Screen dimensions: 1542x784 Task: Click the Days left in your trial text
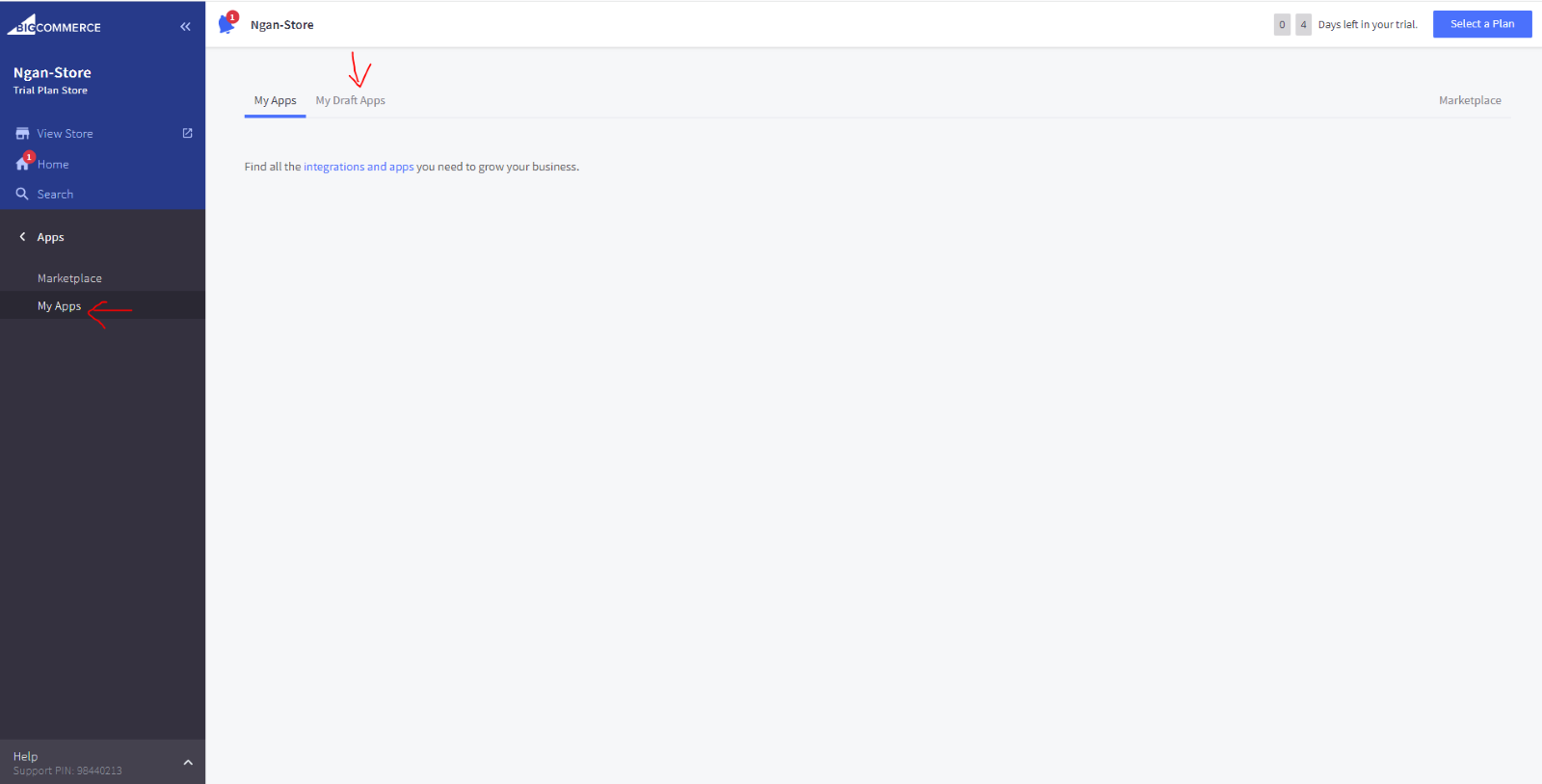(1368, 25)
